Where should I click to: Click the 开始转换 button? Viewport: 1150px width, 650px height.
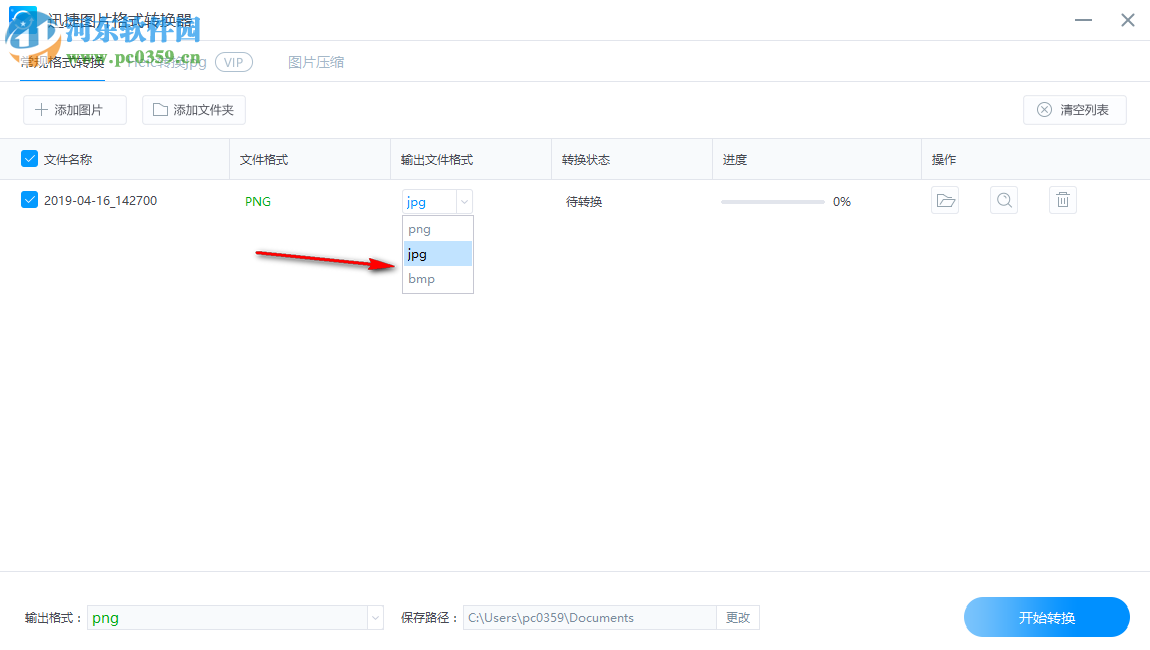pos(1046,617)
